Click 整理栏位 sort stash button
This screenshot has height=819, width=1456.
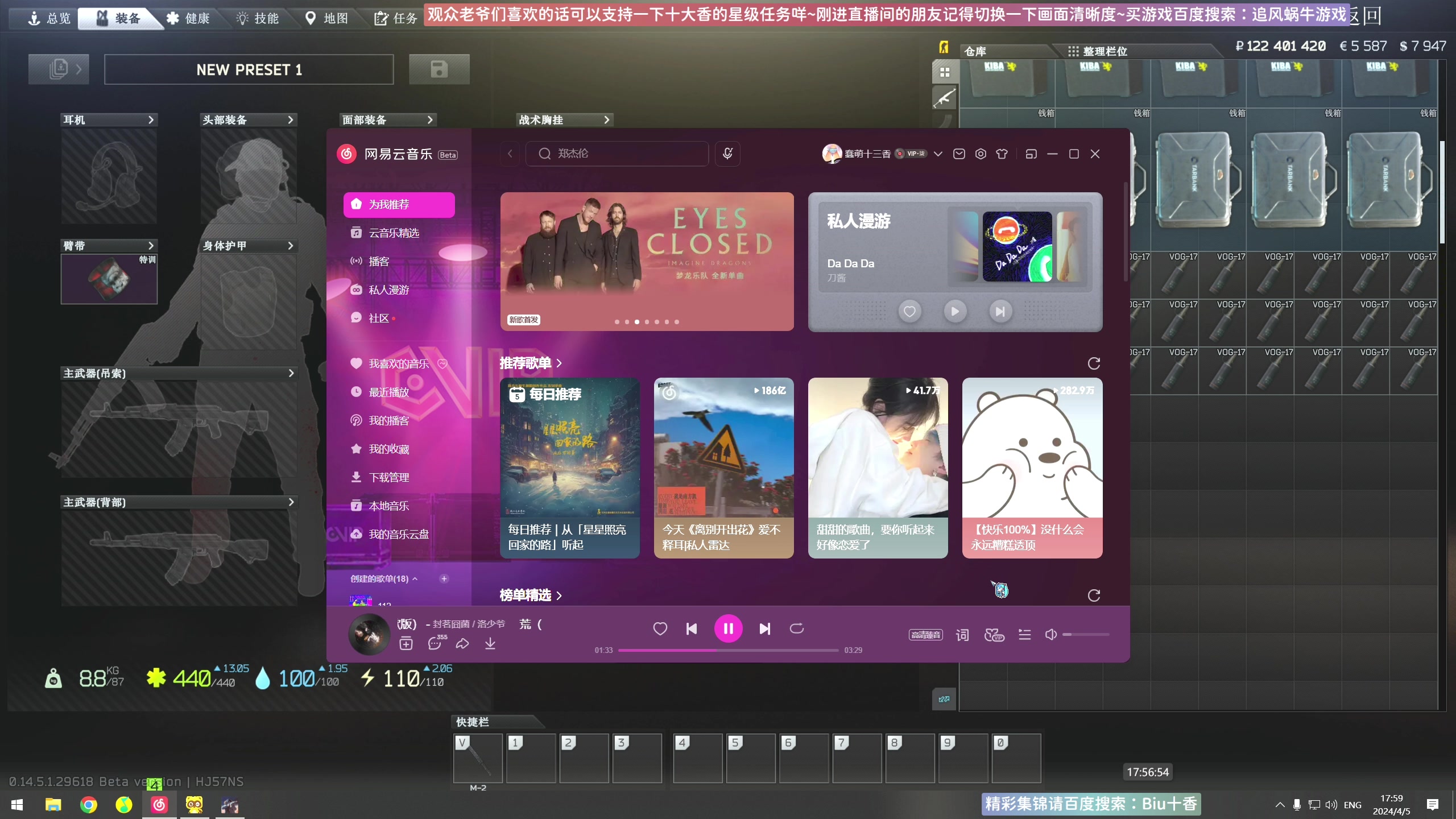point(1098,51)
